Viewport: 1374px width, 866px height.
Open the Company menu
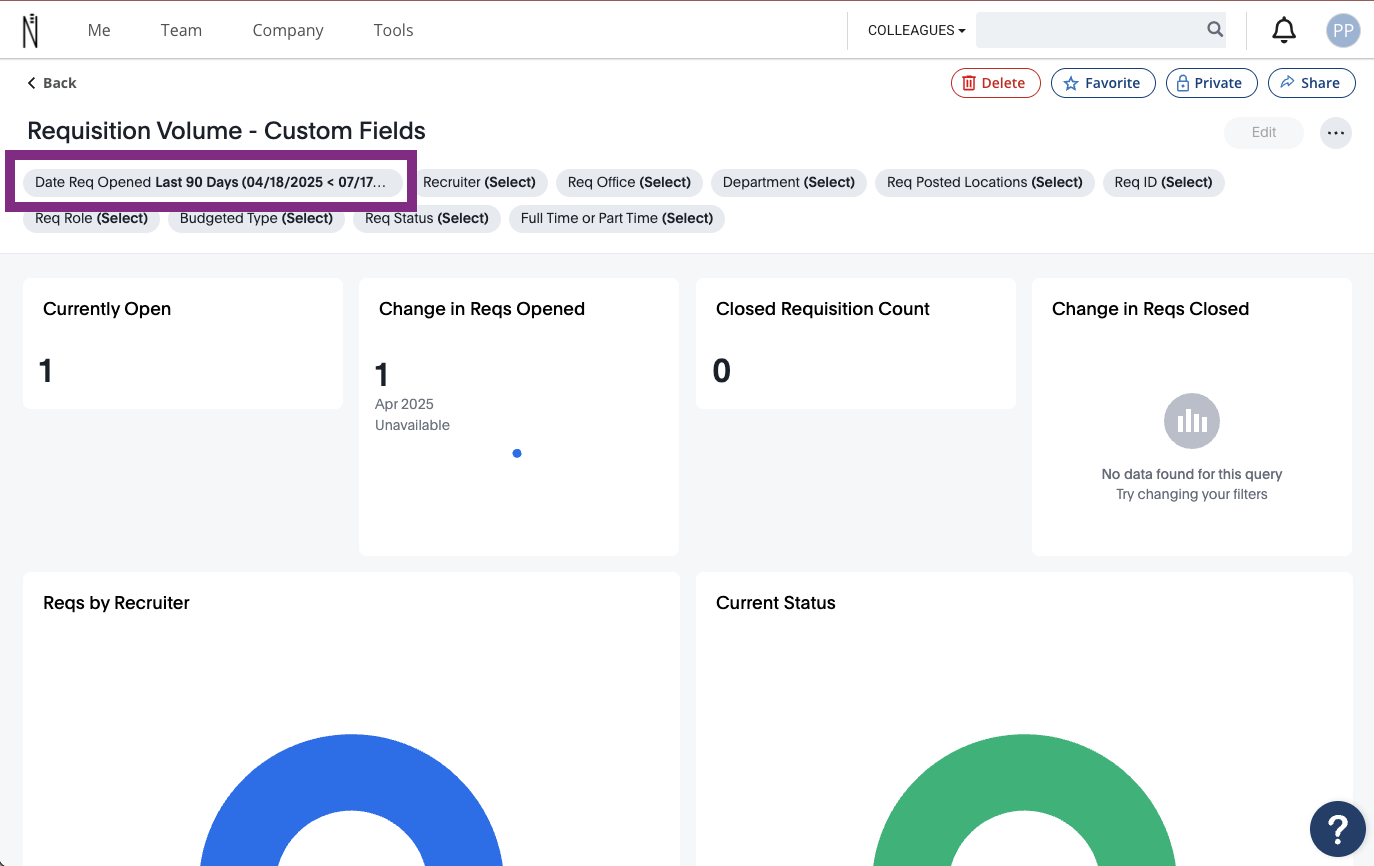(x=288, y=30)
